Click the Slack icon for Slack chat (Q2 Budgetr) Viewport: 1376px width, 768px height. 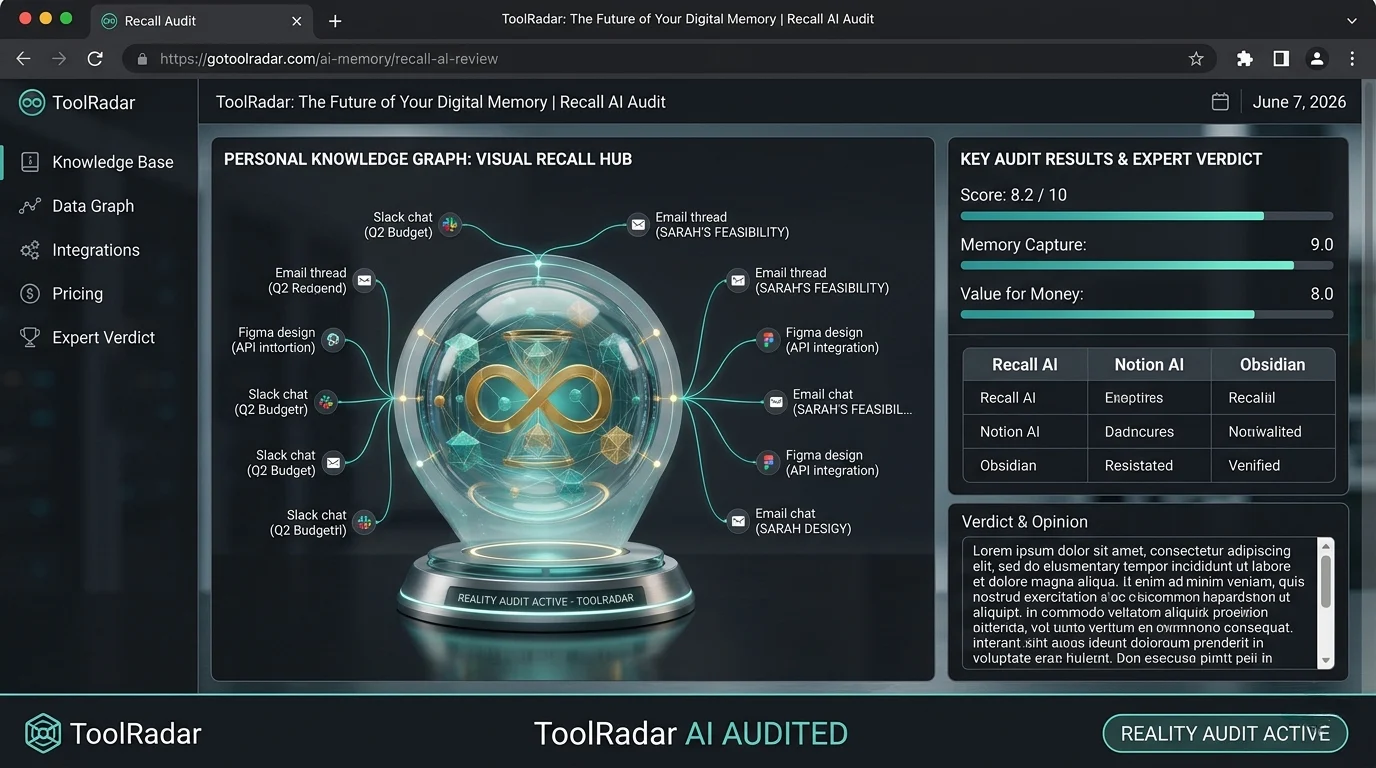click(x=326, y=402)
